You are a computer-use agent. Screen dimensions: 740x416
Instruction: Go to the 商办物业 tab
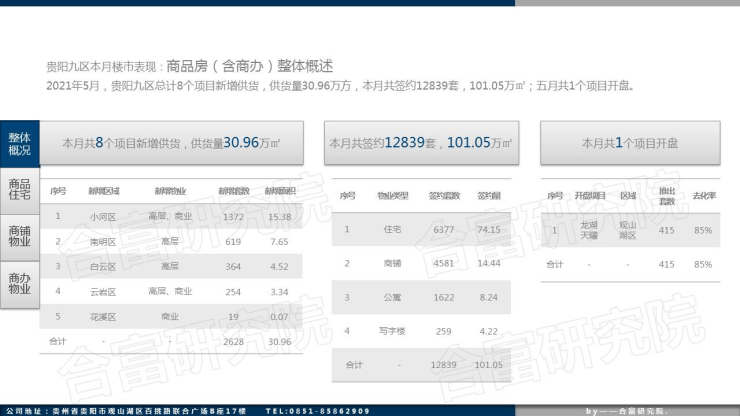(20, 284)
